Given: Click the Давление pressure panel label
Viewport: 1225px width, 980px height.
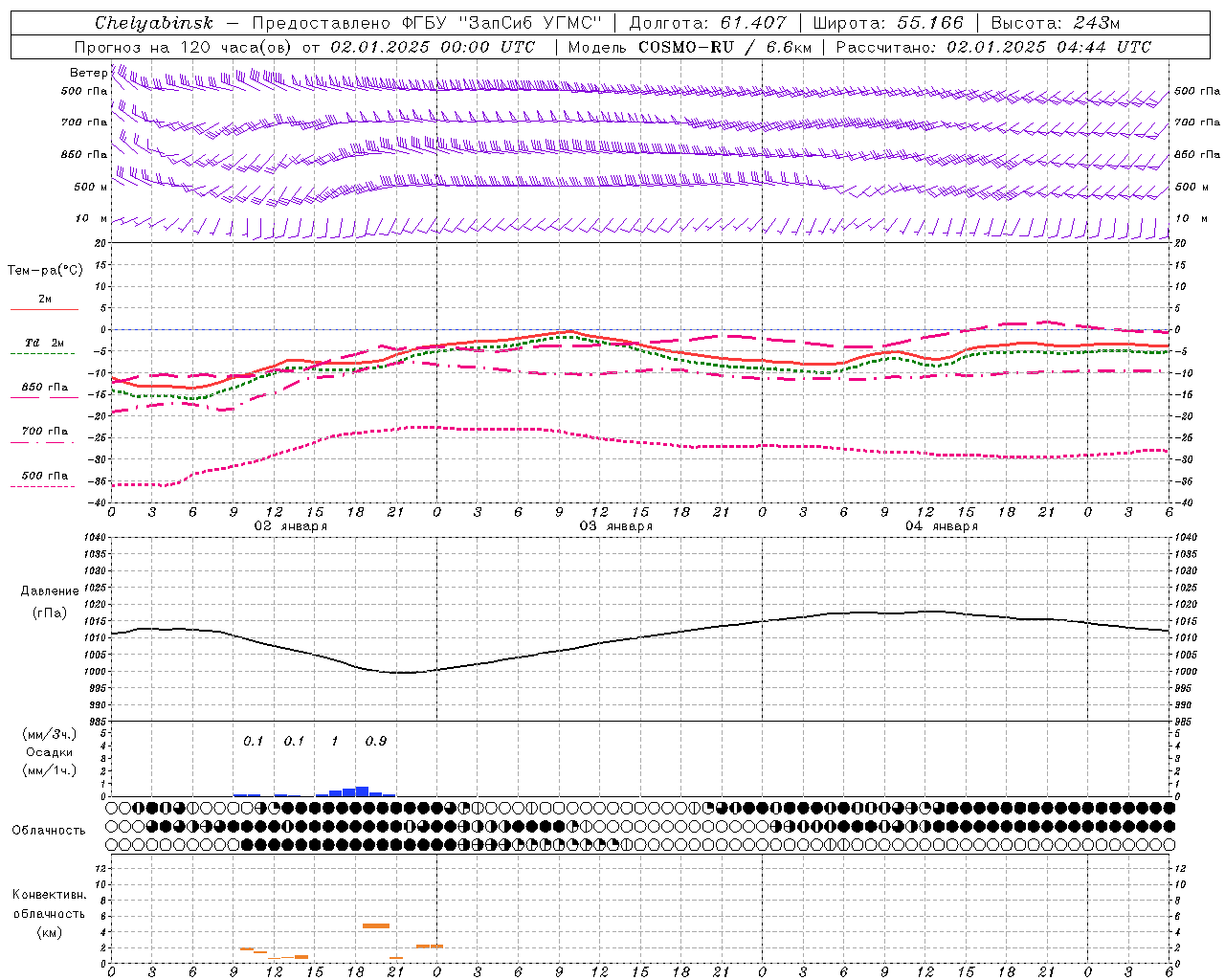Looking at the screenshot, I should click(x=50, y=591).
